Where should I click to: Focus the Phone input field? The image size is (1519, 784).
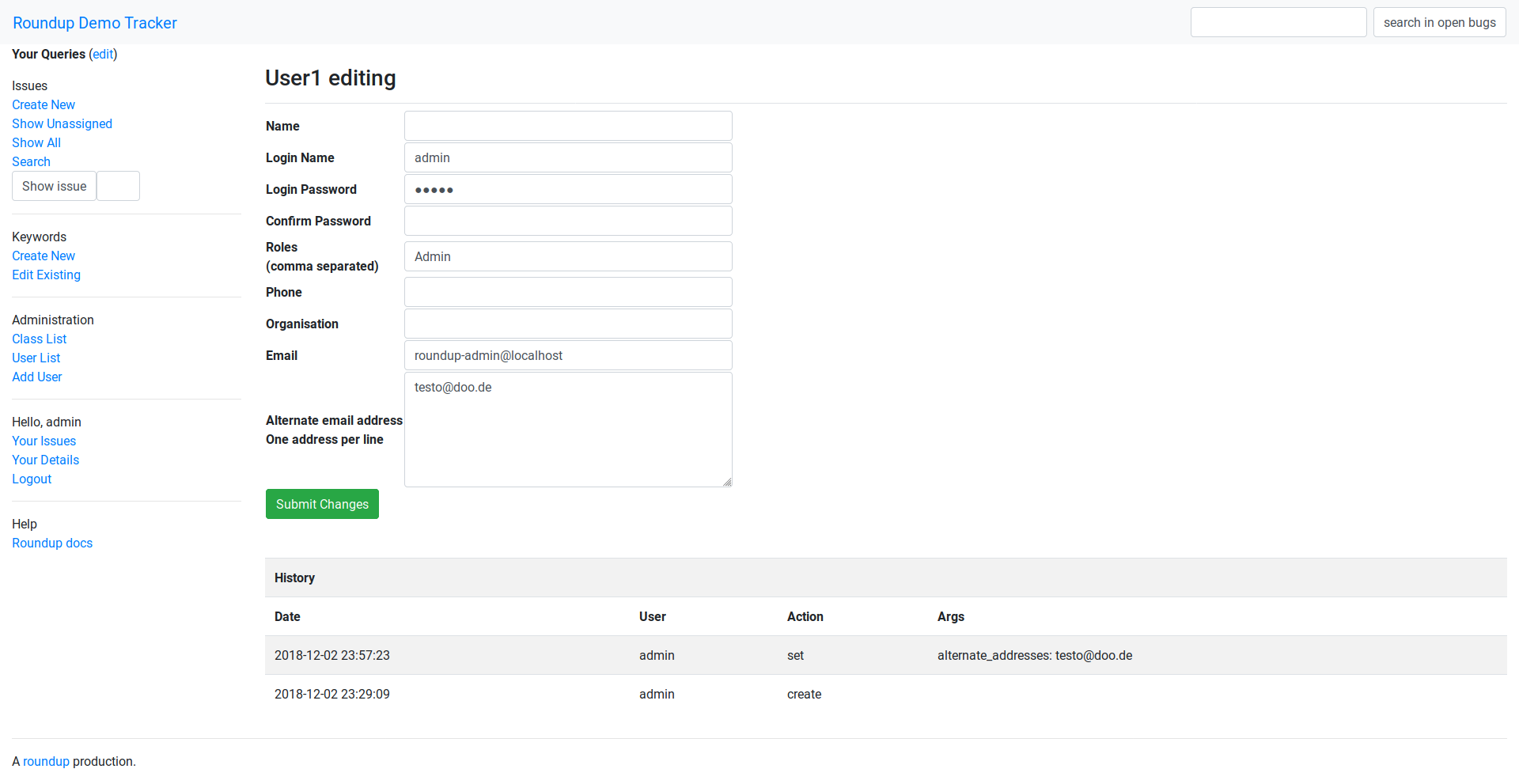click(x=568, y=292)
